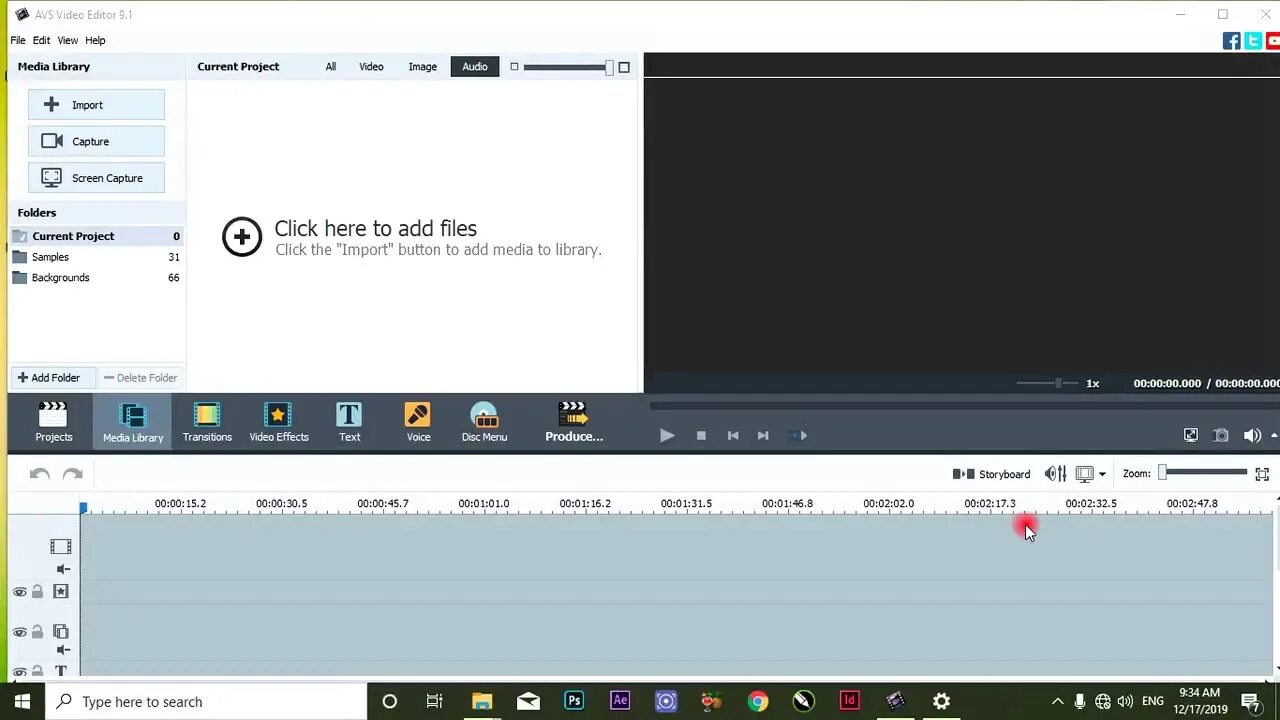Filter media by All tab

[330, 67]
